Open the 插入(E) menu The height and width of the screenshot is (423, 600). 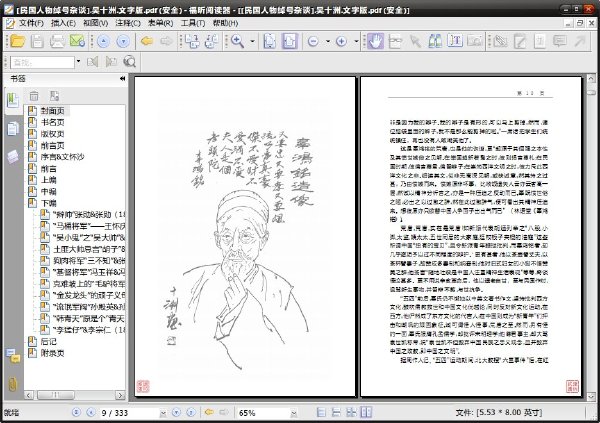tap(64, 23)
